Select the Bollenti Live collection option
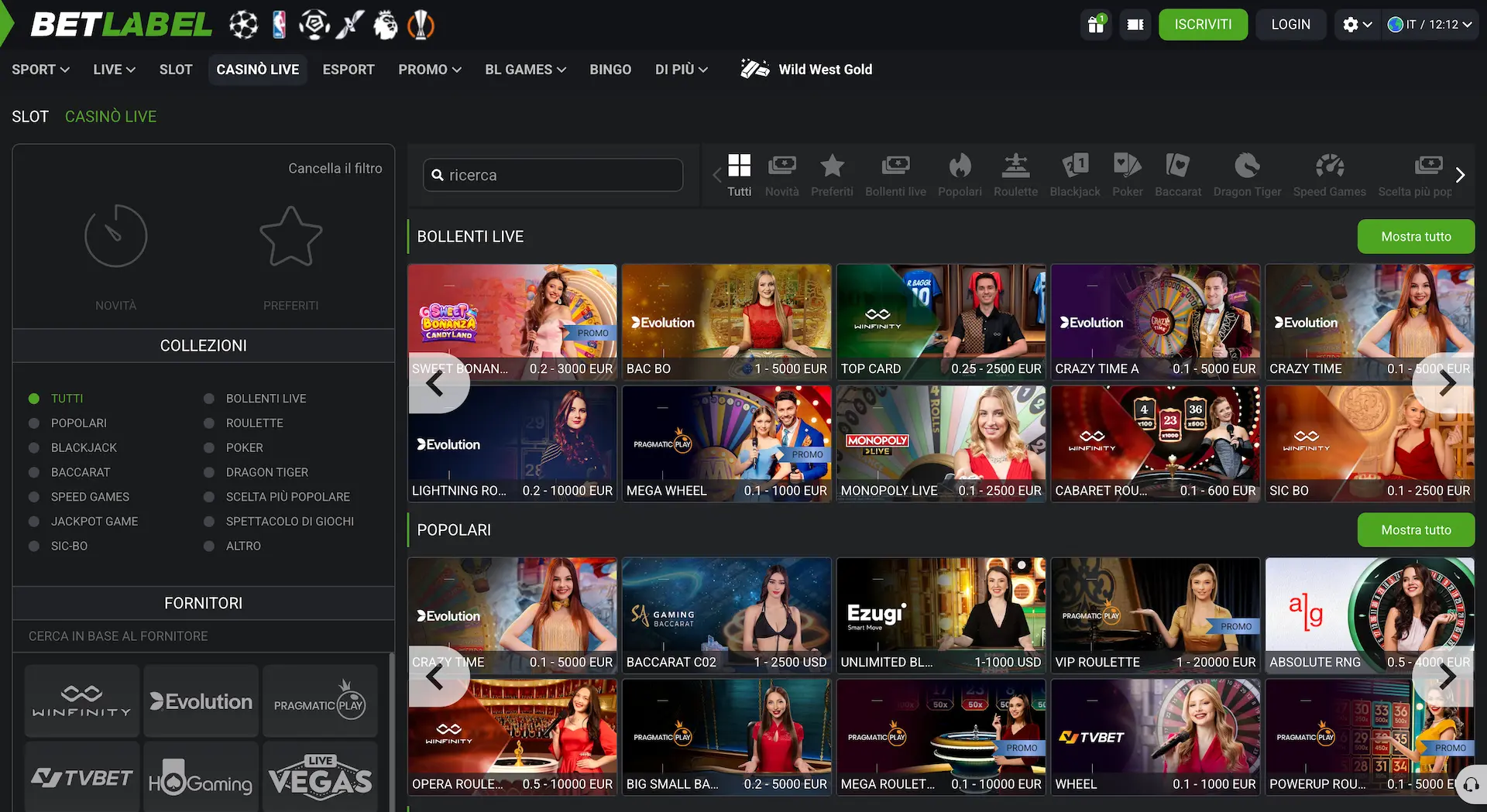Screen dimensions: 1487x812 coord(257,399)
